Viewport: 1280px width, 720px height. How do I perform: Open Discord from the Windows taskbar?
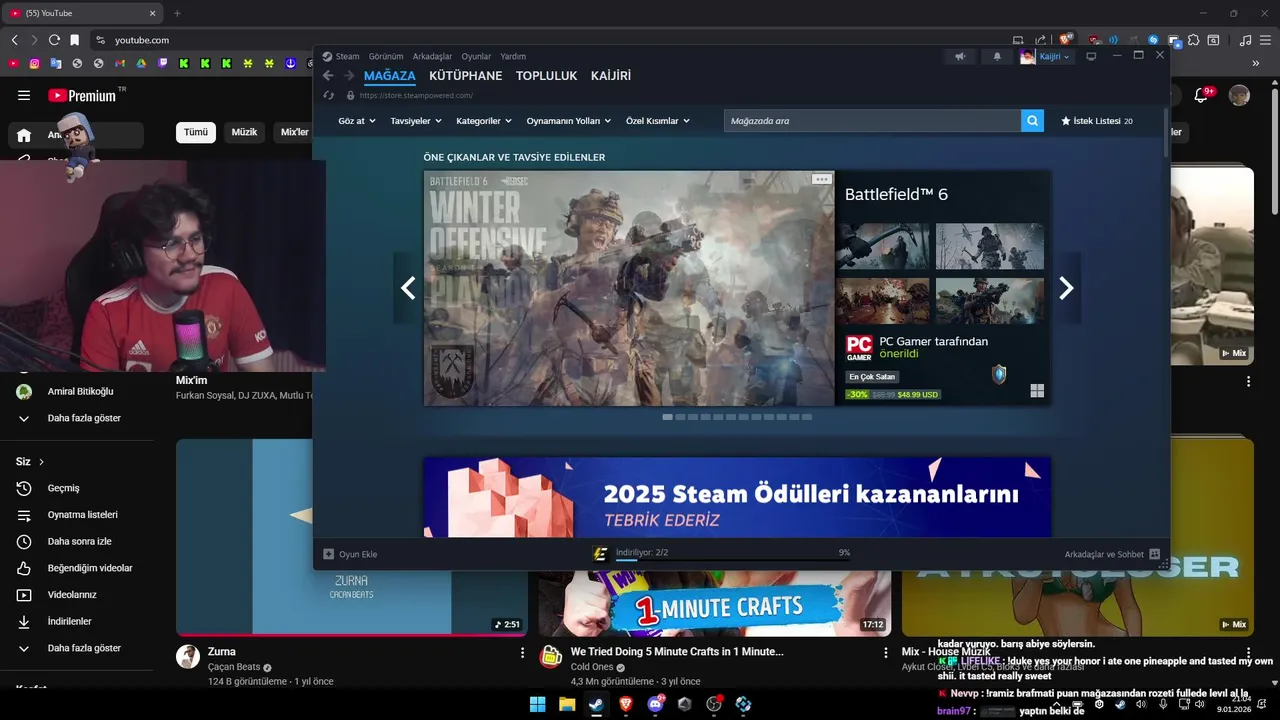pos(656,704)
